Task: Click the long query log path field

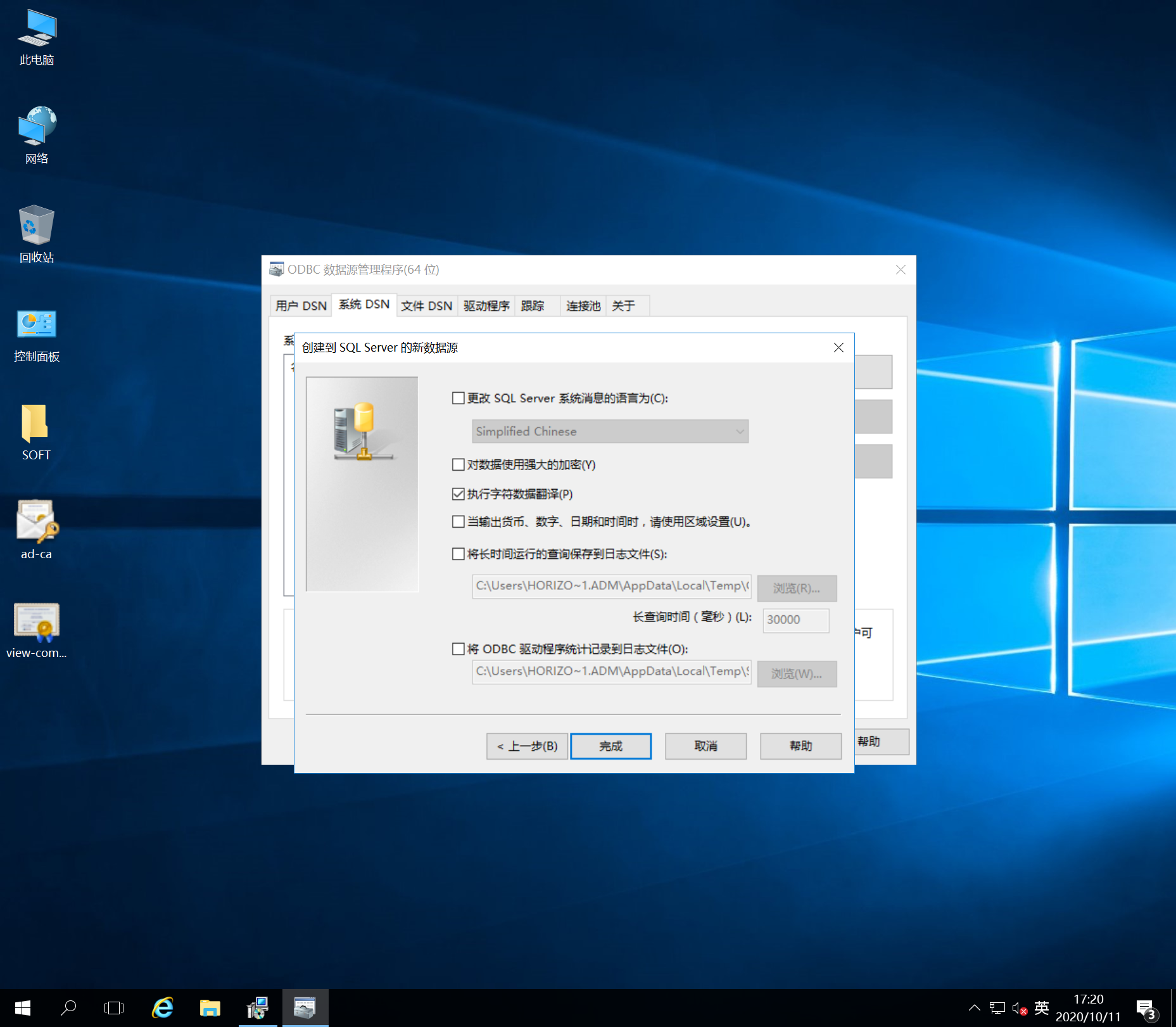Action: [x=612, y=587]
